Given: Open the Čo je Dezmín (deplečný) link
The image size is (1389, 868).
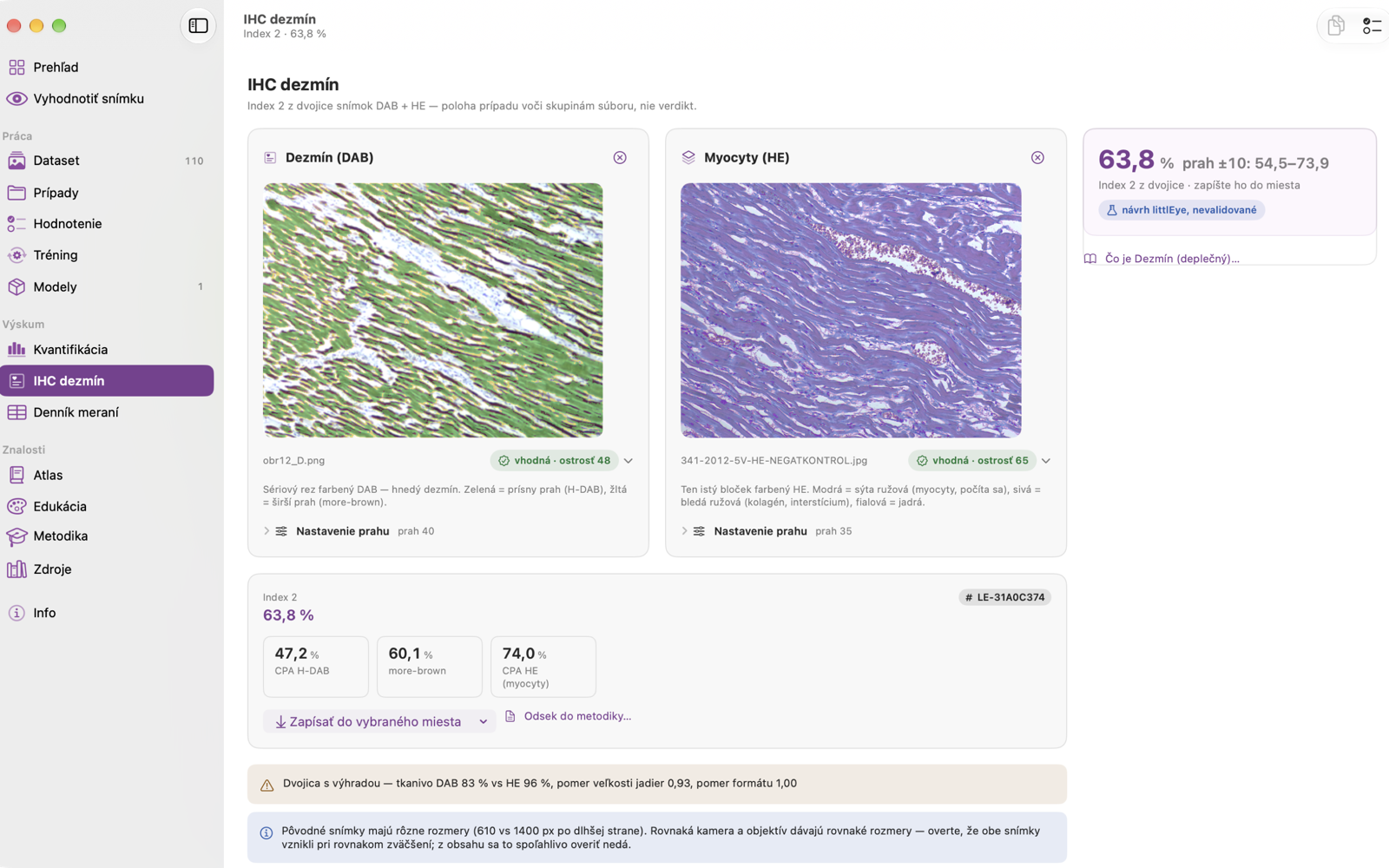Looking at the screenshot, I should [1162, 259].
